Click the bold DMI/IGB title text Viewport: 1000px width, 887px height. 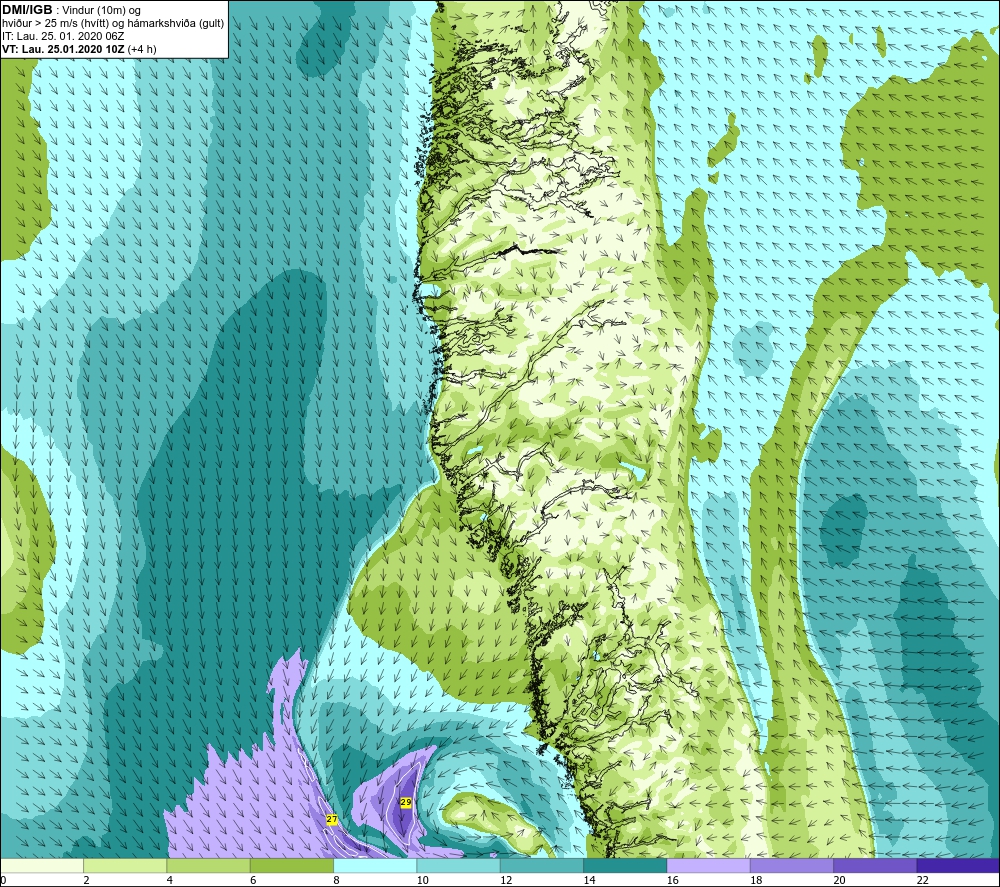pyautogui.click(x=27, y=10)
